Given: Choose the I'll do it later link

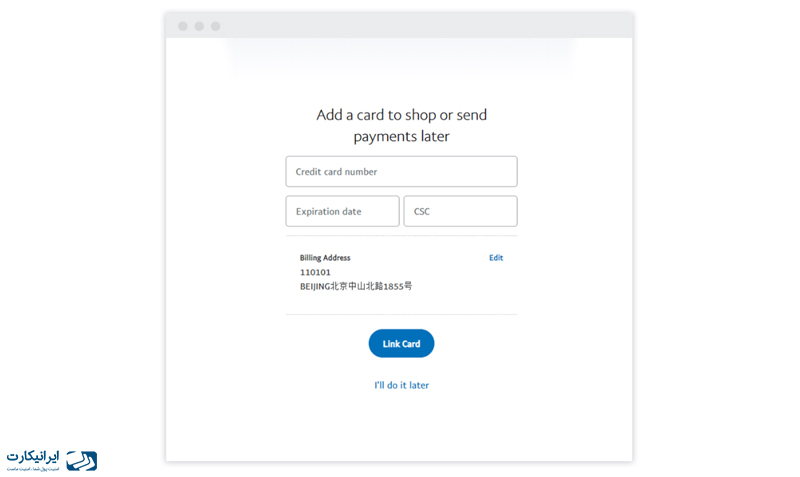Looking at the screenshot, I should pyautogui.click(x=402, y=385).
